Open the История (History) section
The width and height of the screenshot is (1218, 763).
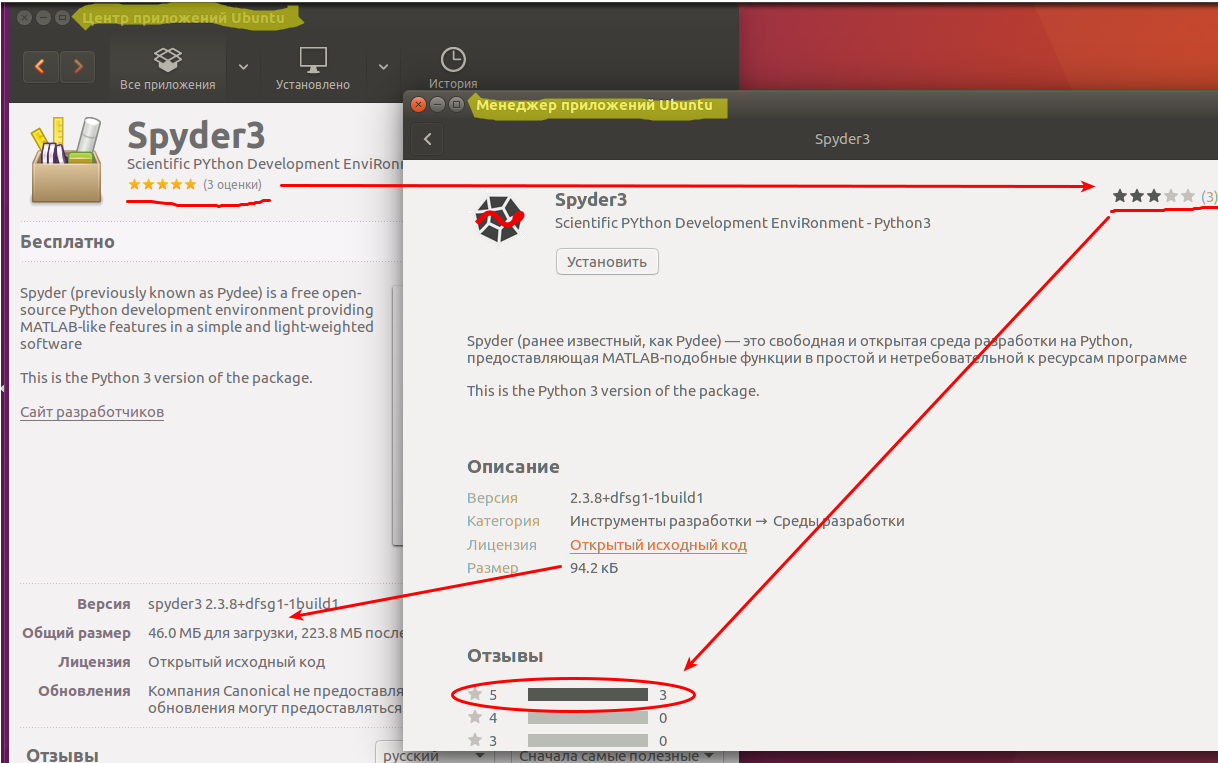click(453, 68)
